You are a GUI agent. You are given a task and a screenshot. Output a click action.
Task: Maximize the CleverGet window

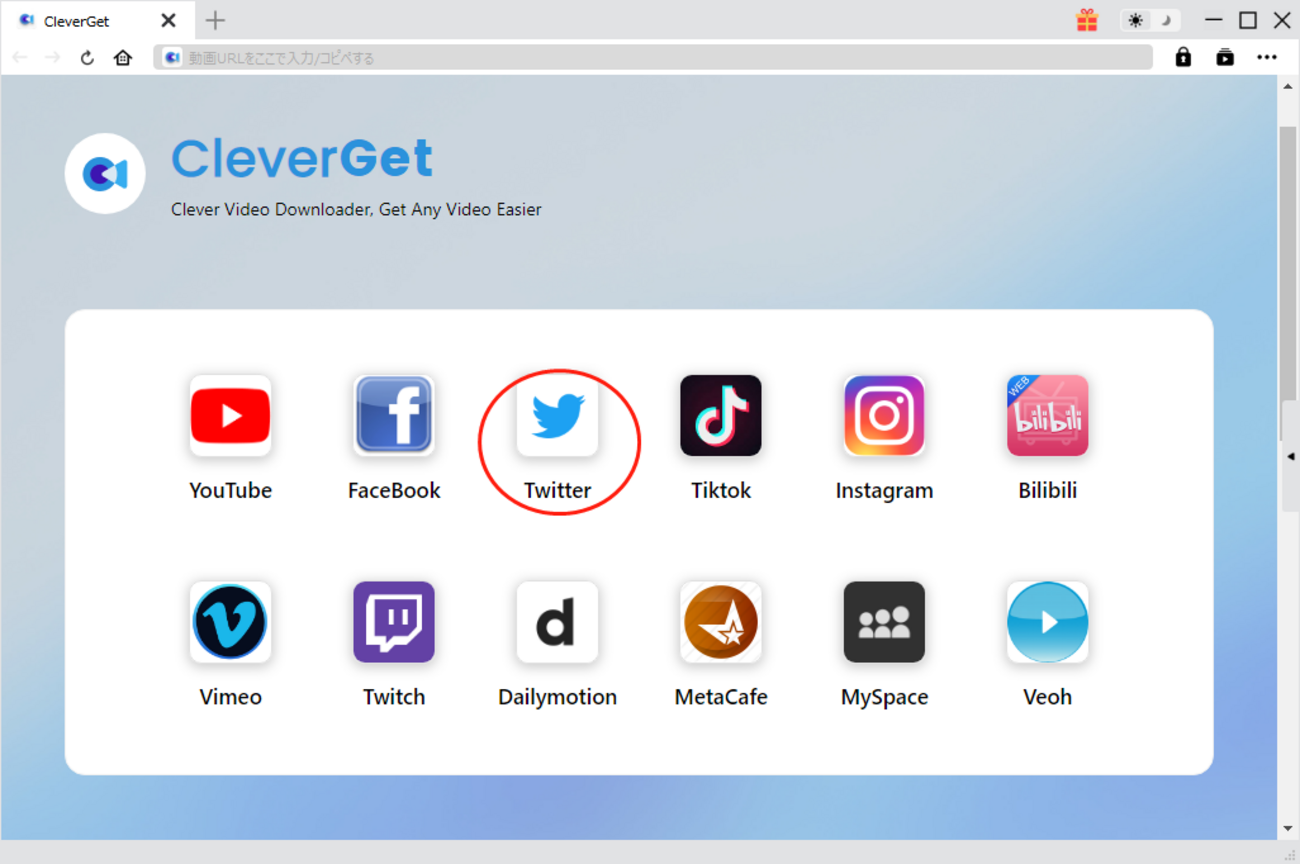[1248, 20]
